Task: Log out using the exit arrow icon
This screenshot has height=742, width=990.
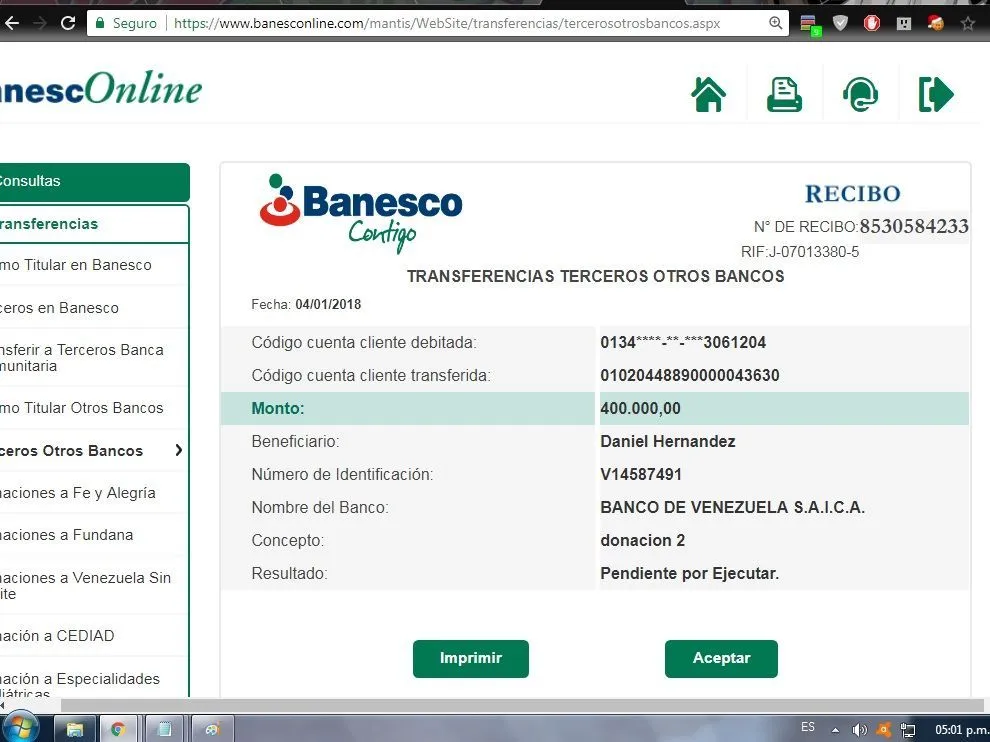Action: pyautogui.click(x=936, y=95)
